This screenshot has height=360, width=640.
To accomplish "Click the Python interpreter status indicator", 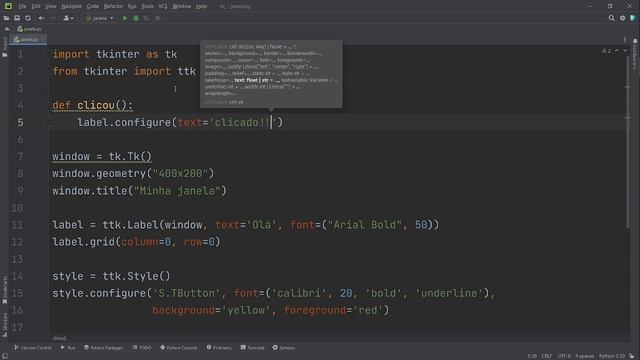I will click(612, 356).
